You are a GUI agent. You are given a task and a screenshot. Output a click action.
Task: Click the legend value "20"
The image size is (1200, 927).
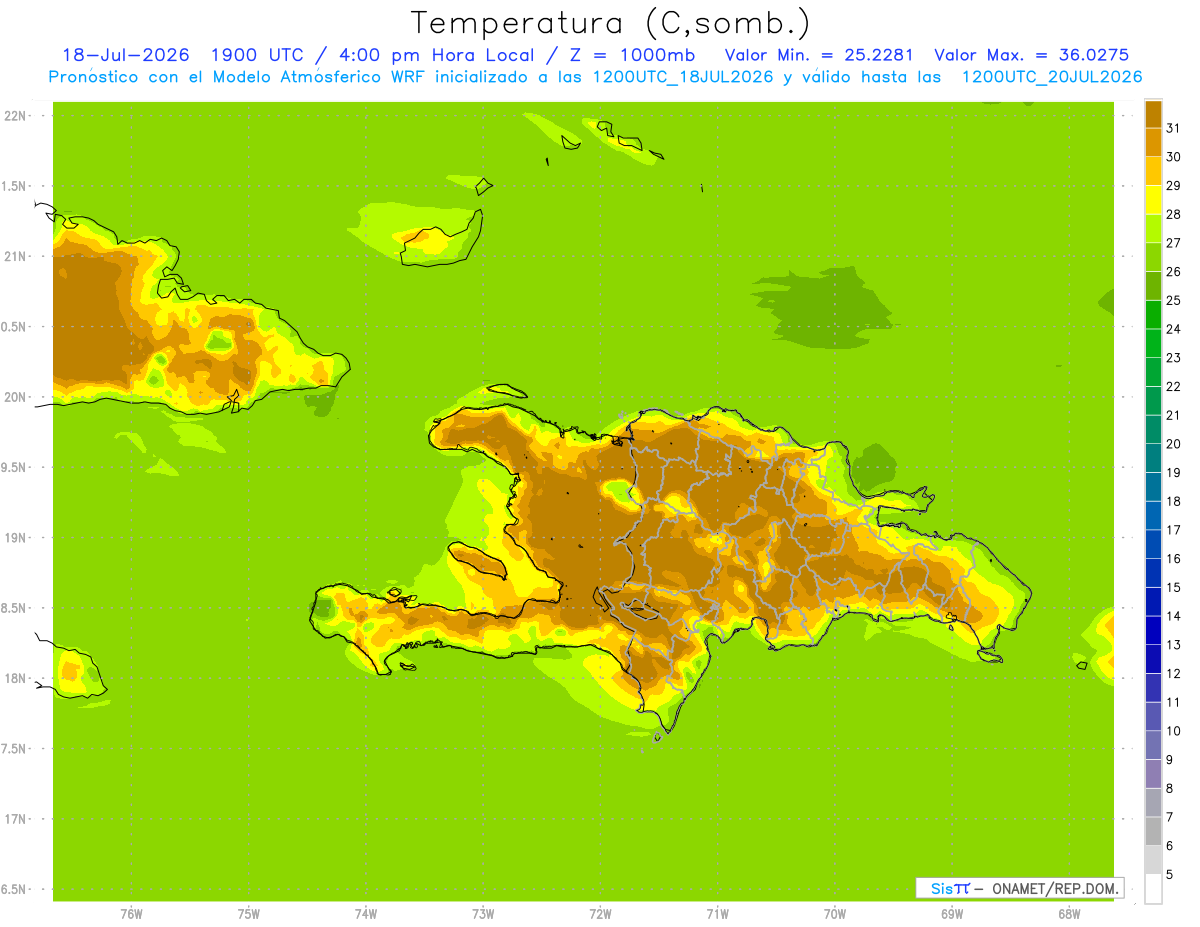tap(1173, 444)
